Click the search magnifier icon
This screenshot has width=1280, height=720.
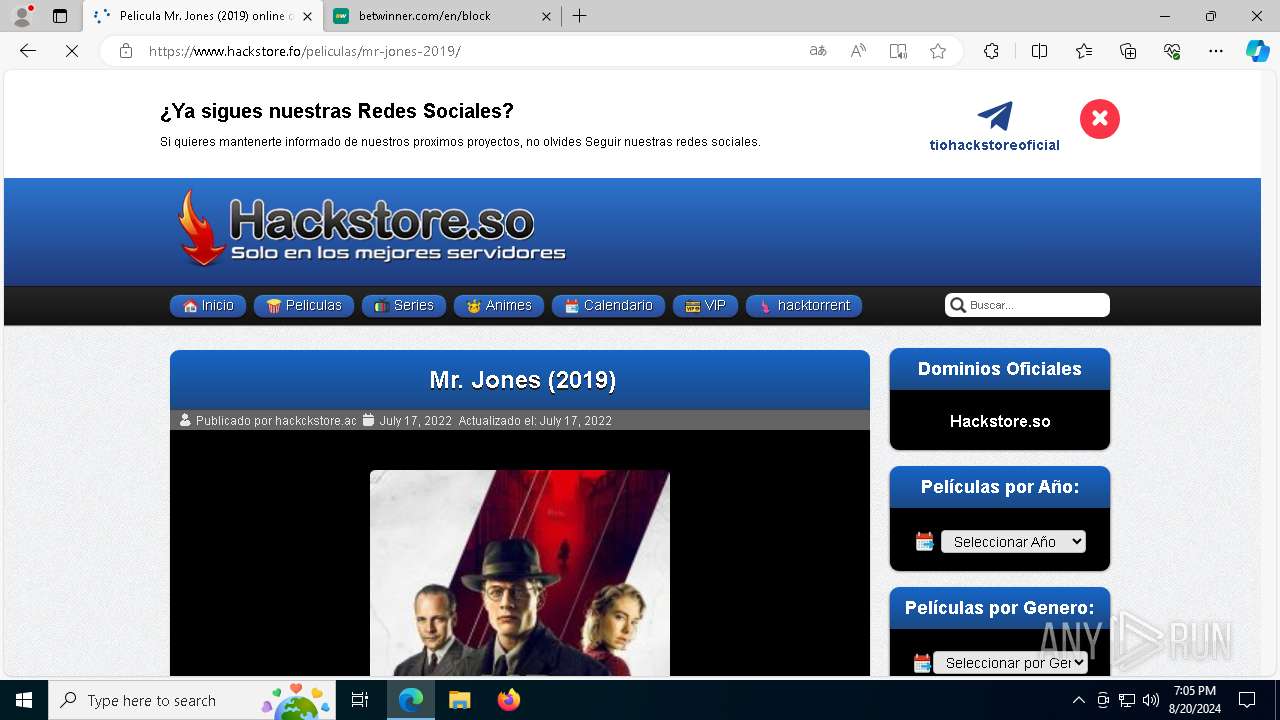pos(958,305)
